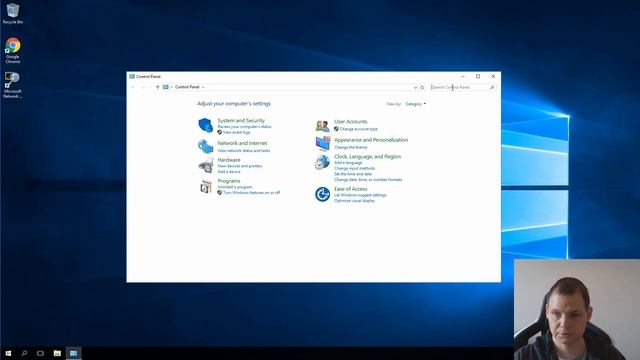
Task: Open the Programs category icon
Action: pos(206,187)
